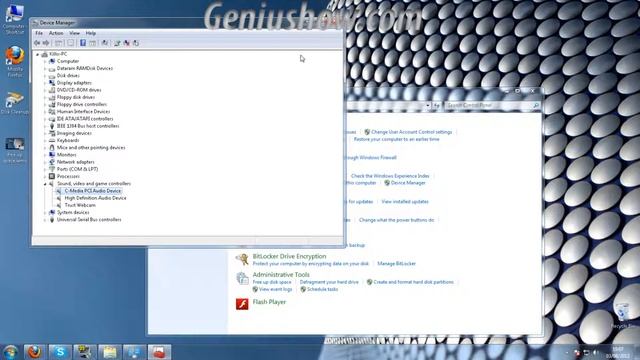Click the Forward arrow in Device Manager toolbar
The width and height of the screenshot is (640, 360).
click(46, 43)
